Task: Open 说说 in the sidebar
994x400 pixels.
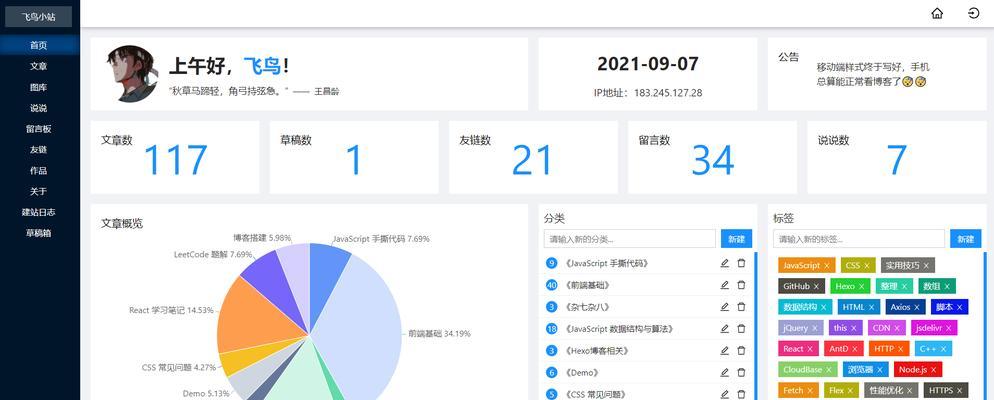Action: pyautogui.click(x=39, y=108)
